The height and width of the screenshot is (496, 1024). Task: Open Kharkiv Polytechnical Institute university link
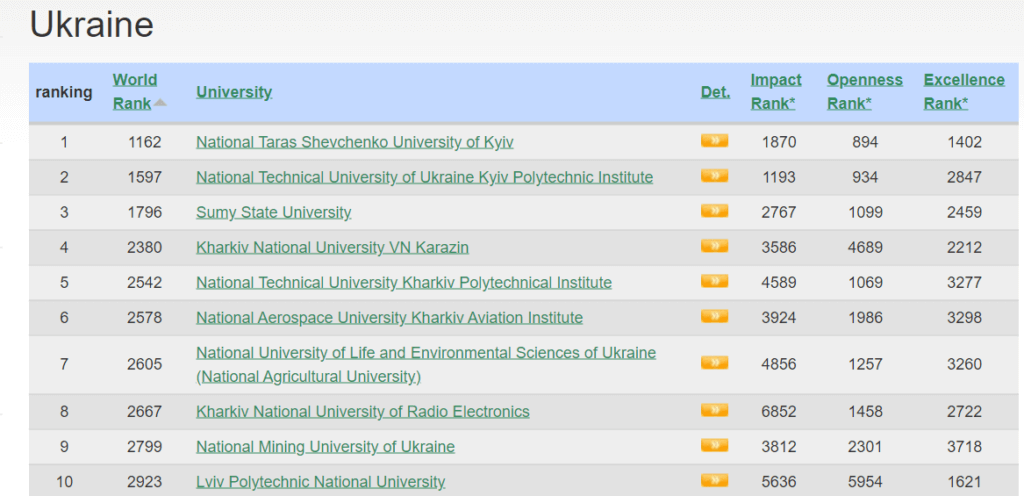click(x=403, y=282)
